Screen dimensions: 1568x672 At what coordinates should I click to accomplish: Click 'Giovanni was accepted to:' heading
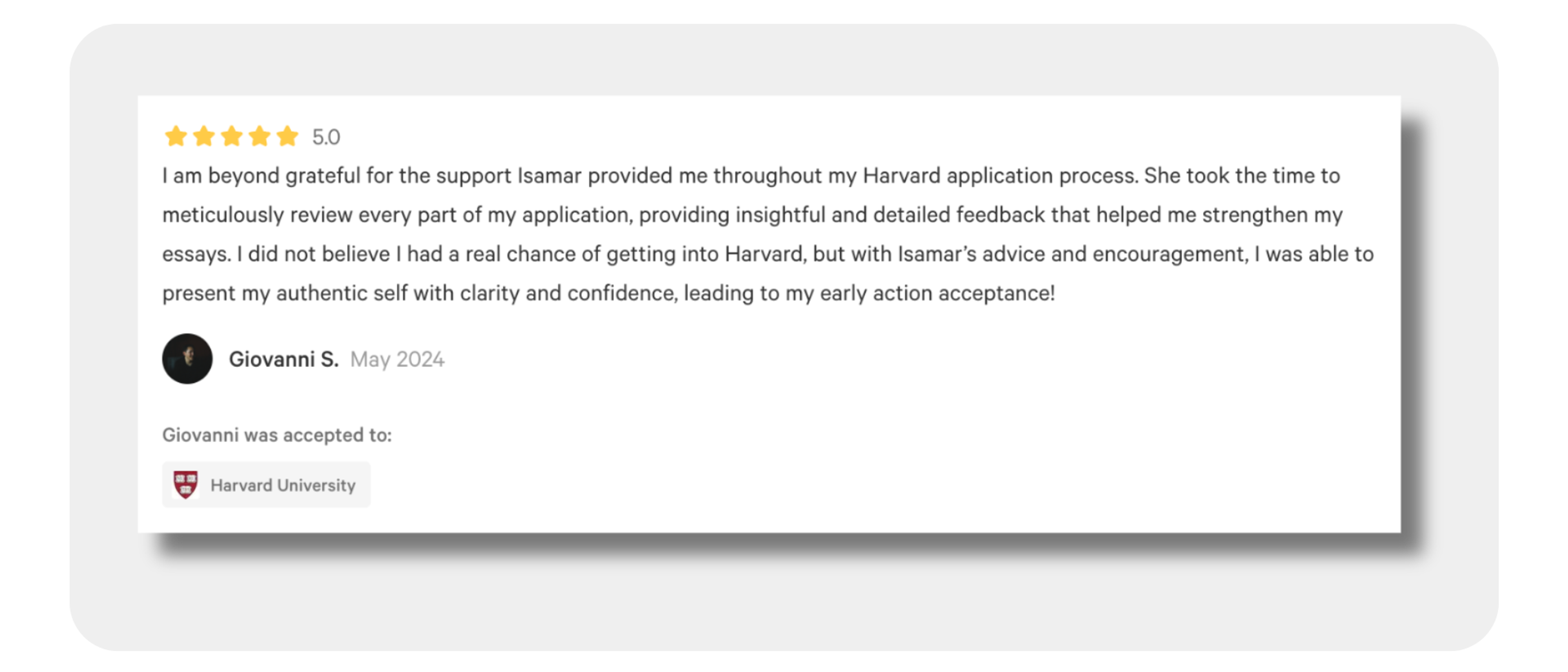(x=277, y=435)
